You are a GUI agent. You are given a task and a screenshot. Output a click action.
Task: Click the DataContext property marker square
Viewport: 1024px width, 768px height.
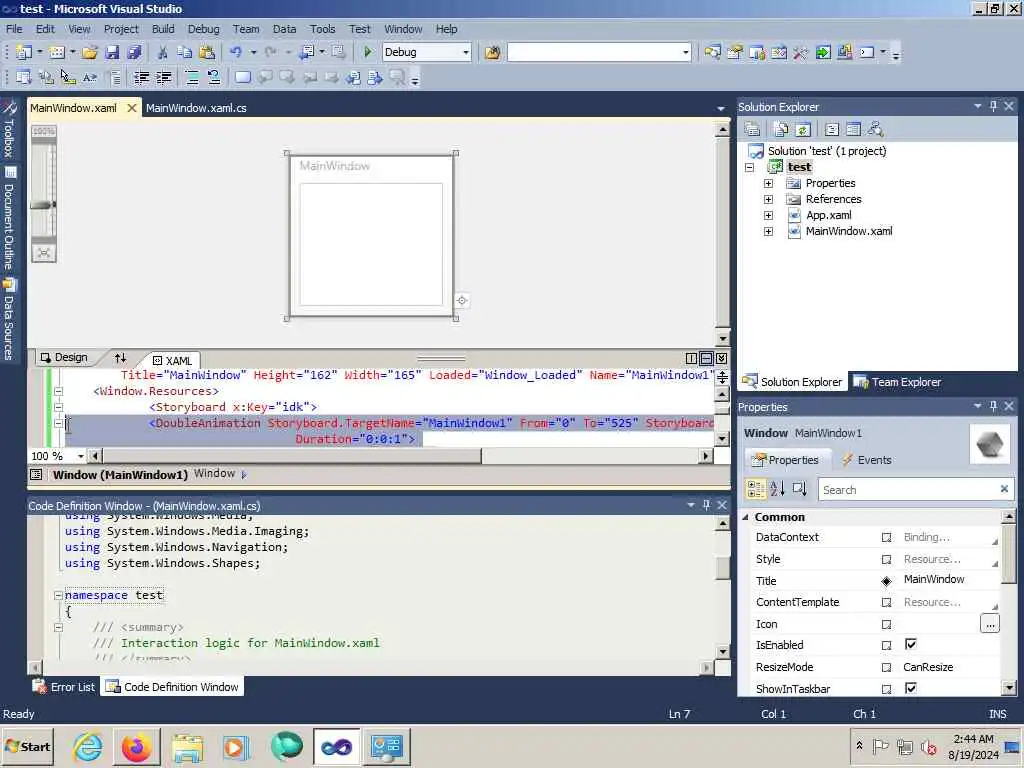point(886,537)
